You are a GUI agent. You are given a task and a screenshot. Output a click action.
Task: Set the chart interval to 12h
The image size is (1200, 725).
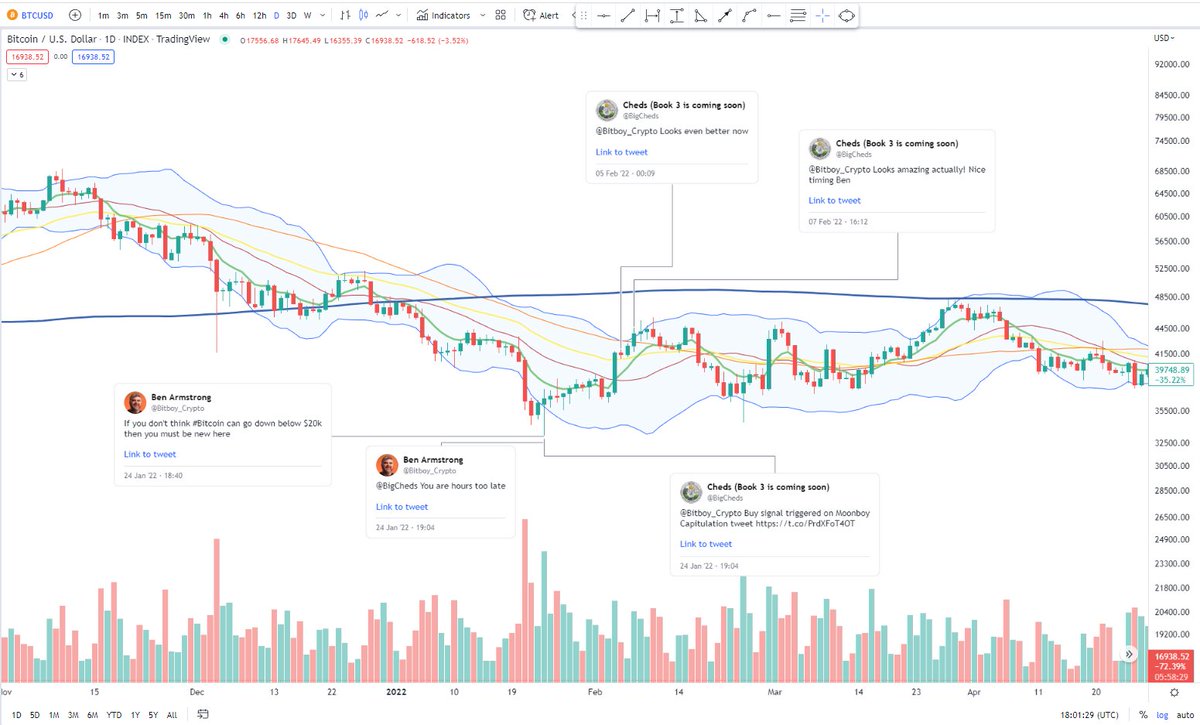pyautogui.click(x=260, y=16)
